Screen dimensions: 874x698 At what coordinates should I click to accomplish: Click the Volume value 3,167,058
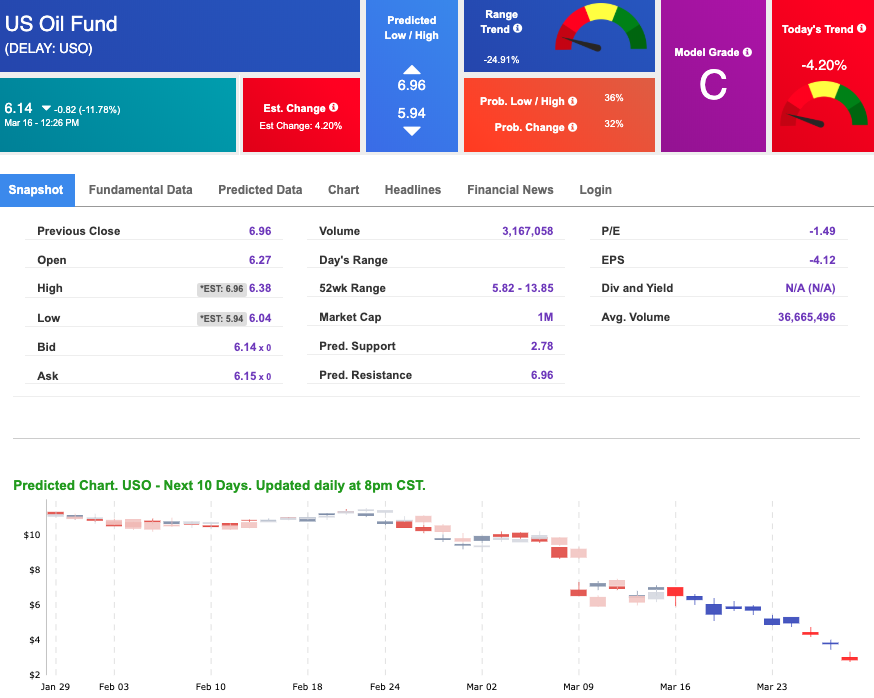click(x=527, y=231)
